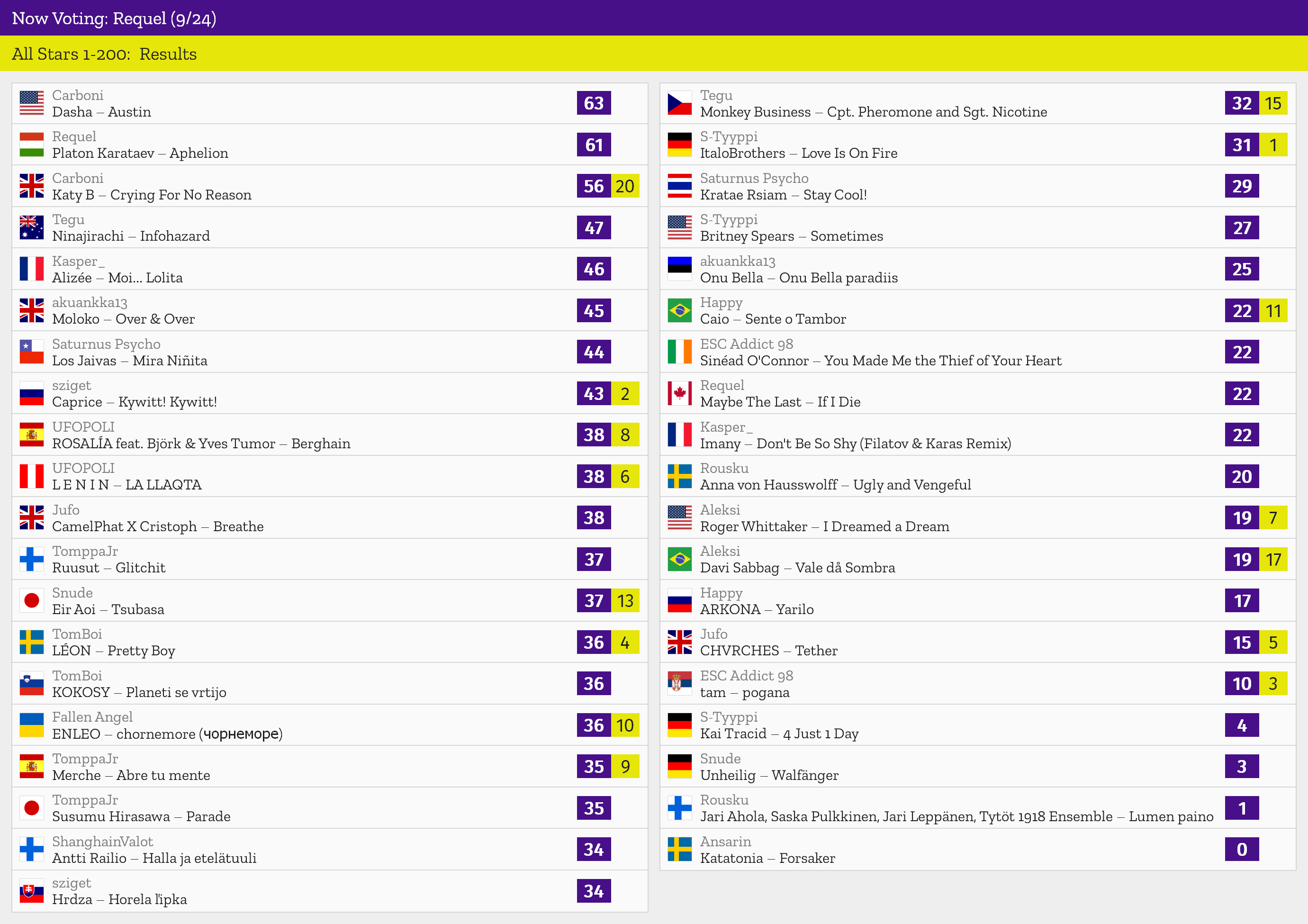Click the username 'ShanghainValot'

coord(102,842)
